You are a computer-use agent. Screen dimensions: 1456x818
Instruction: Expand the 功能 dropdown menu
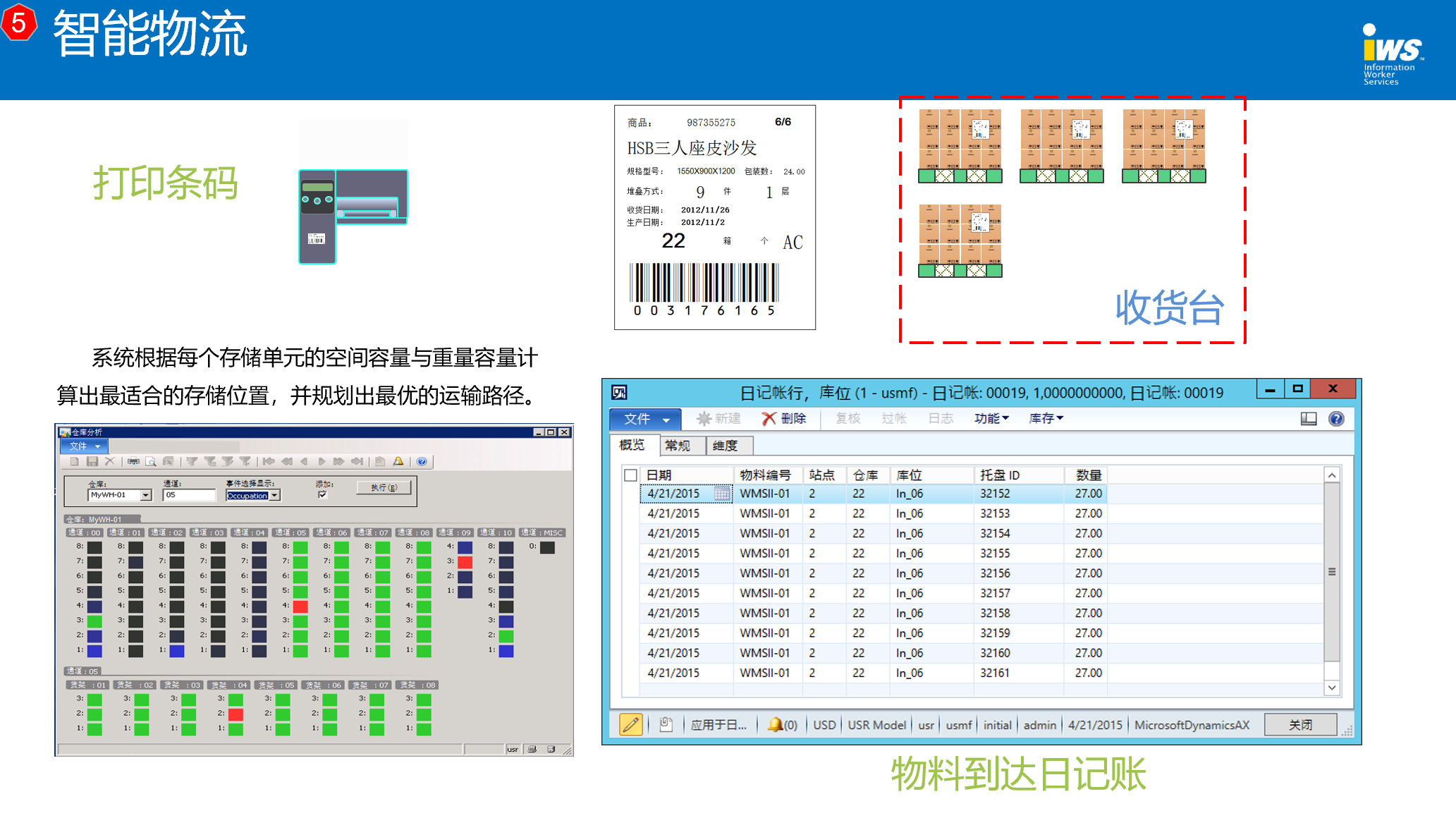(991, 419)
